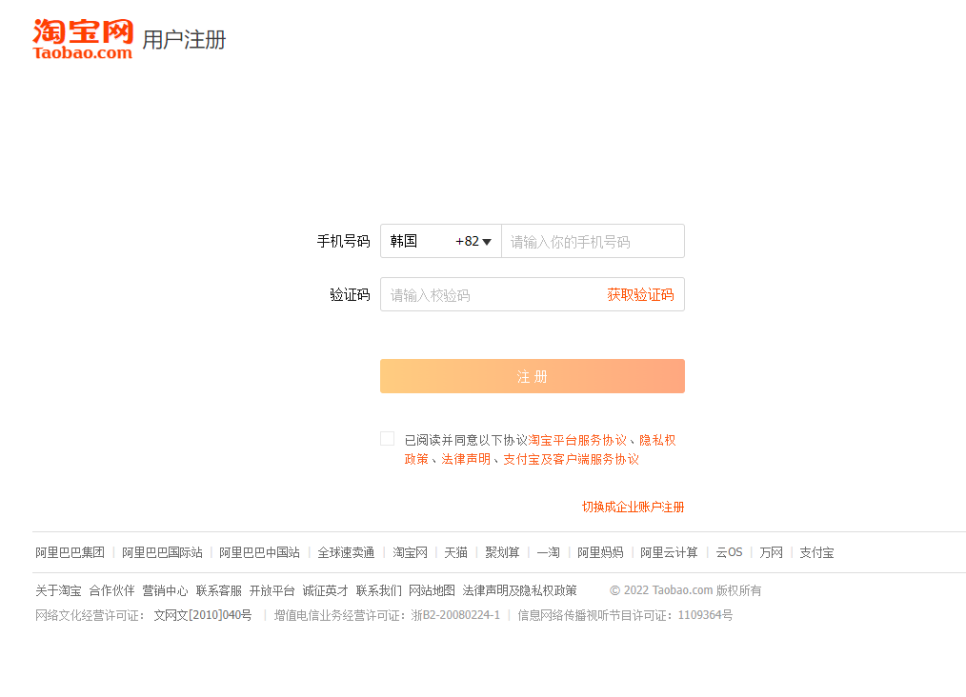The height and width of the screenshot is (697, 966).
Task: Click the orange 注册 button
Action: [532, 376]
